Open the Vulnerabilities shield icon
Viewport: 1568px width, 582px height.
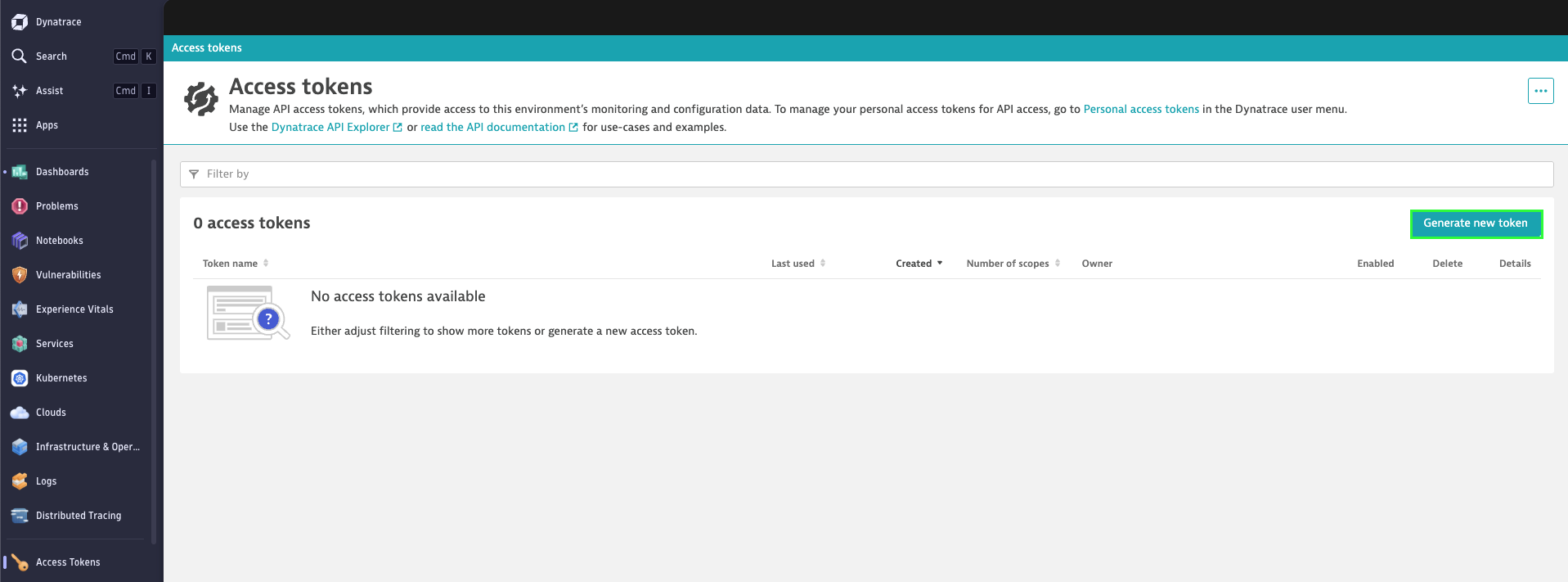tap(20, 275)
